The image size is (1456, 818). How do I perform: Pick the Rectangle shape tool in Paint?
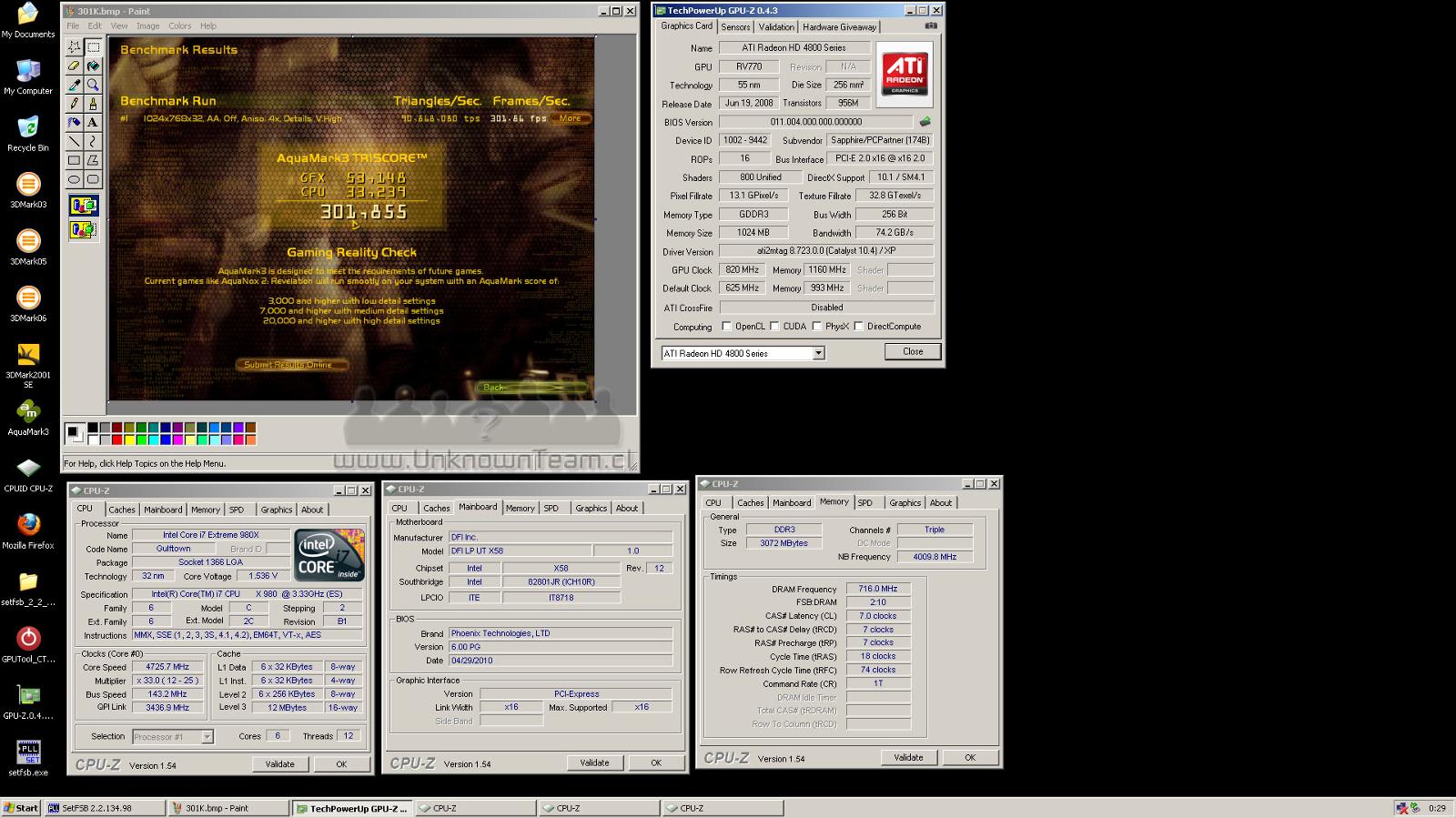point(75,160)
